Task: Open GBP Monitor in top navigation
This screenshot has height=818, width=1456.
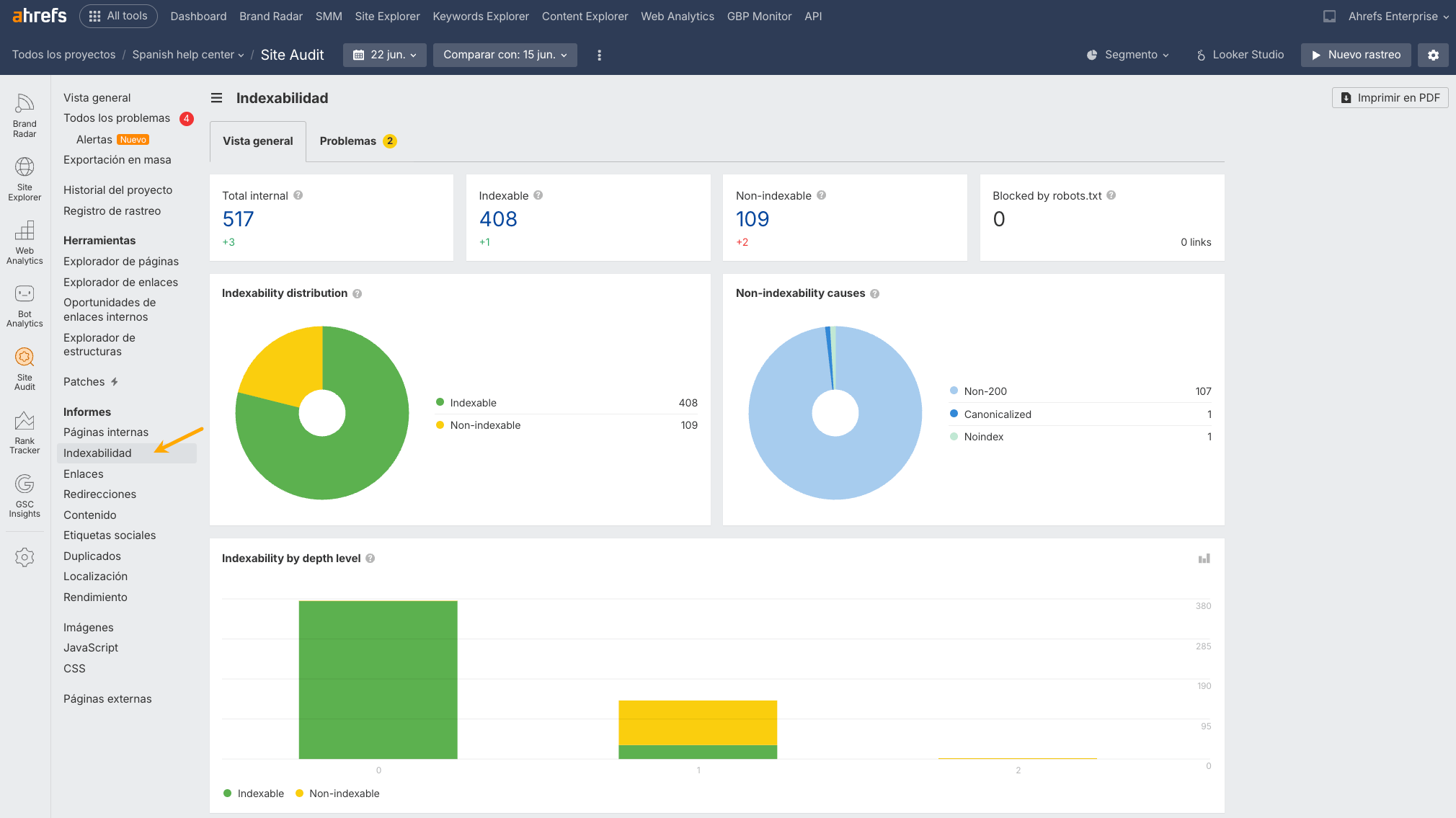Action: coord(759,16)
